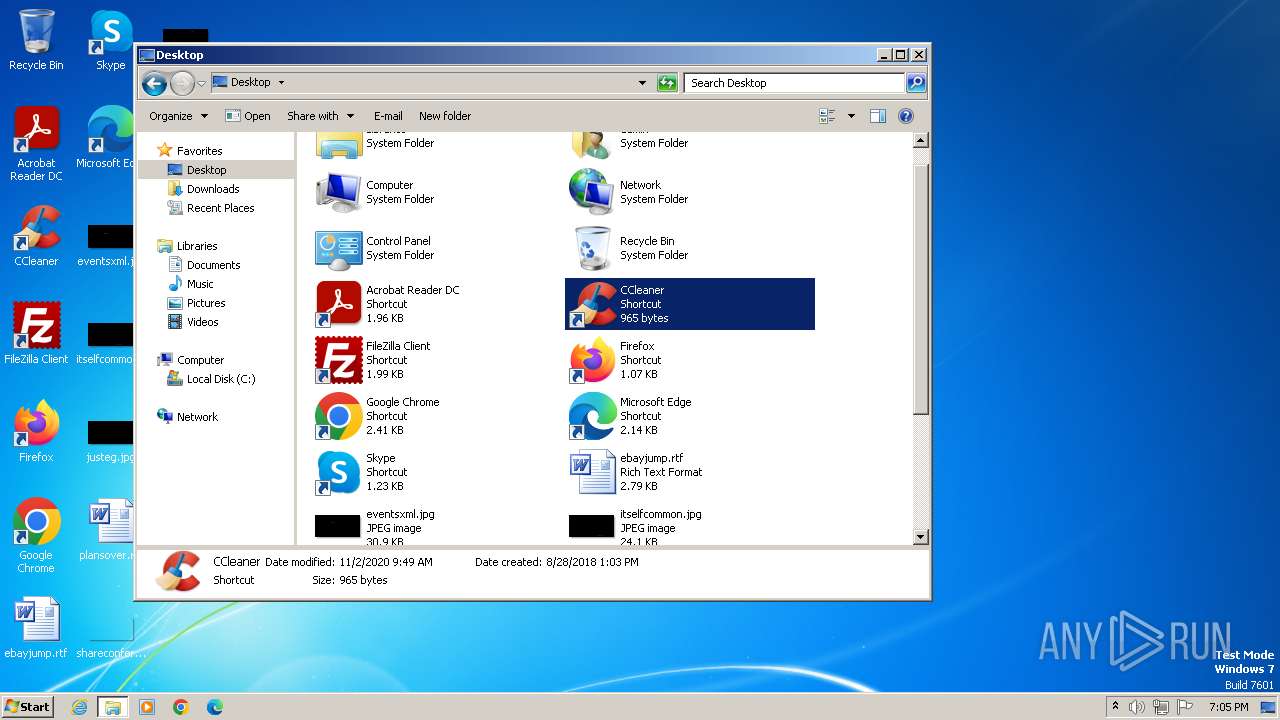Open the Help question mark icon
The image size is (1280, 720).
click(905, 116)
